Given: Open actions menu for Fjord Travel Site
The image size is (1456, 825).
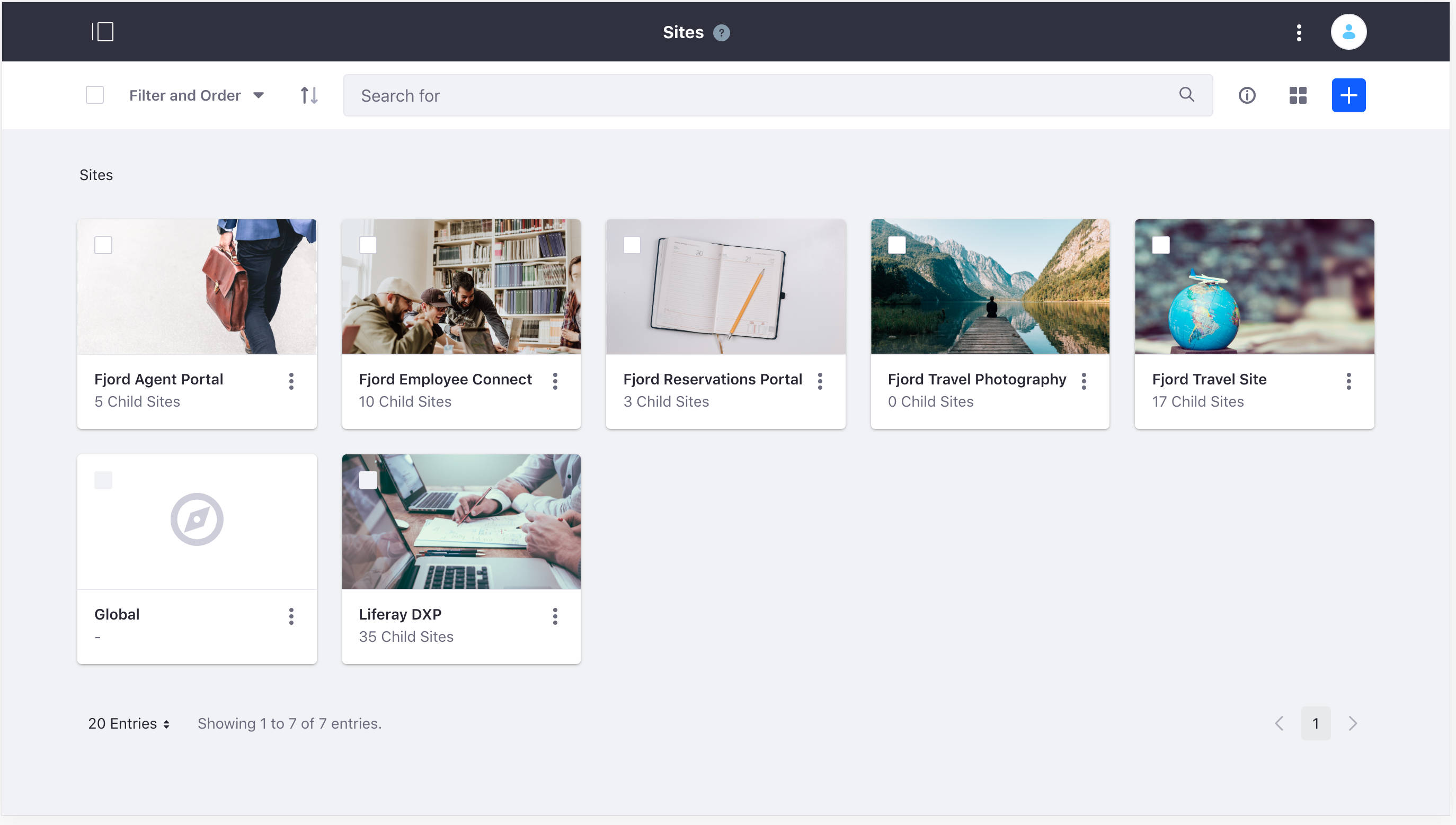Looking at the screenshot, I should coord(1348,381).
